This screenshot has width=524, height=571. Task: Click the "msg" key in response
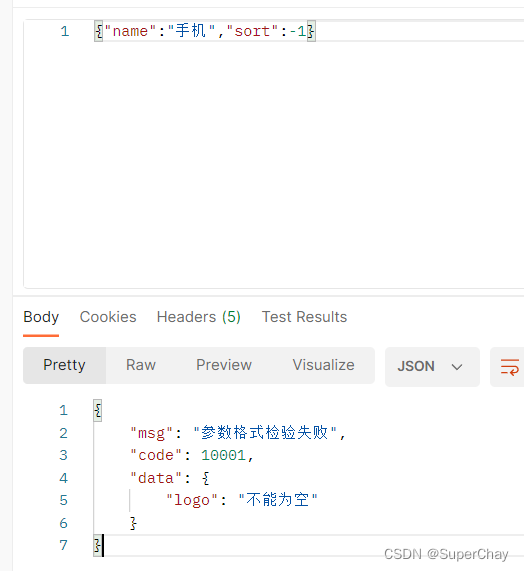click(151, 433)
